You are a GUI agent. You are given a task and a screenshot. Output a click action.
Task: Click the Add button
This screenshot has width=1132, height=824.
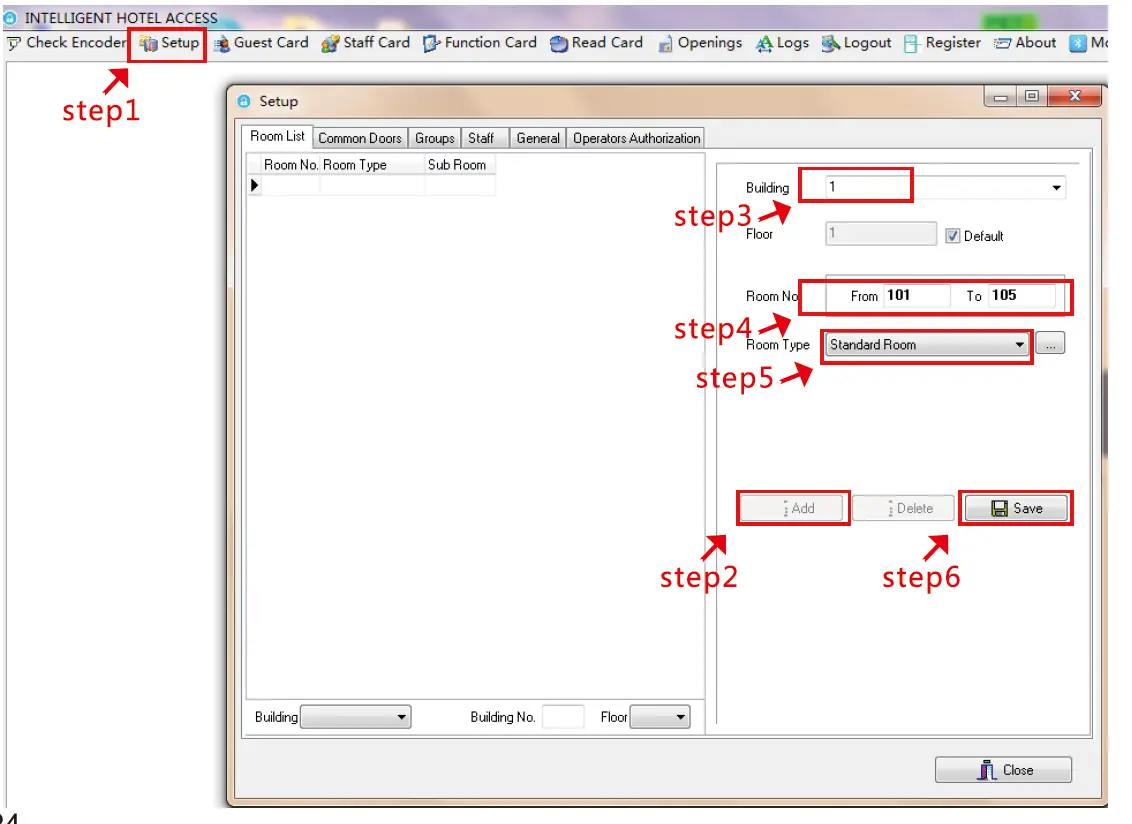point(793,508)
